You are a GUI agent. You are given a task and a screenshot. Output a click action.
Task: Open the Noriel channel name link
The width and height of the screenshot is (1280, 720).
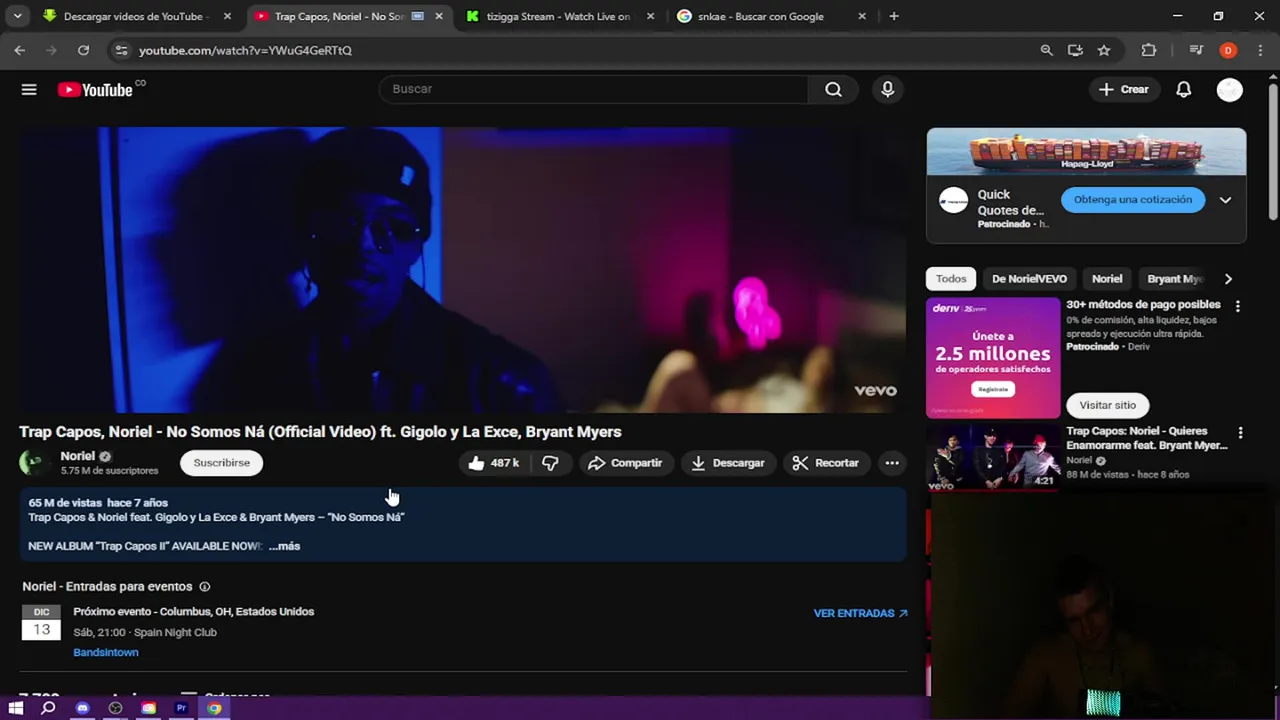pos(78,456)
